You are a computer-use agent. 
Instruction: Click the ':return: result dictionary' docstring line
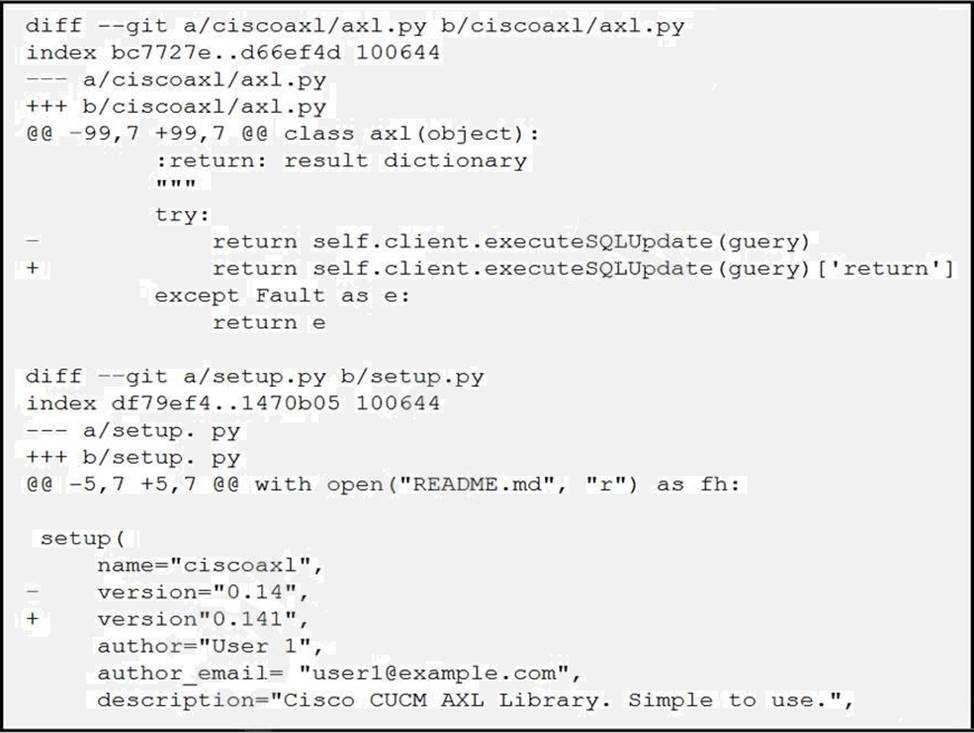(340, 160)
